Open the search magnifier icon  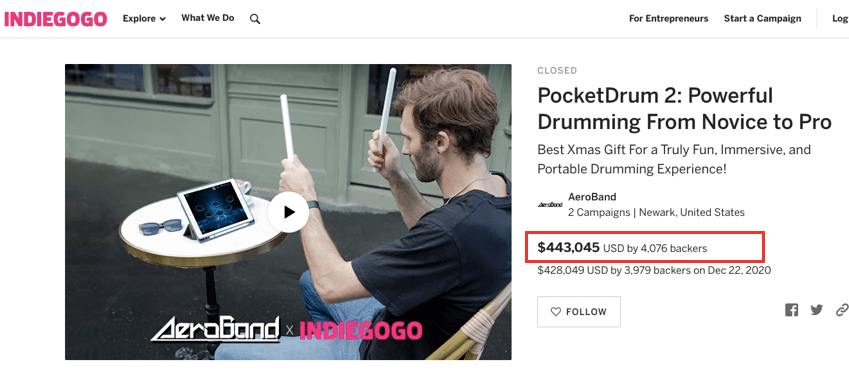[255, 19]
